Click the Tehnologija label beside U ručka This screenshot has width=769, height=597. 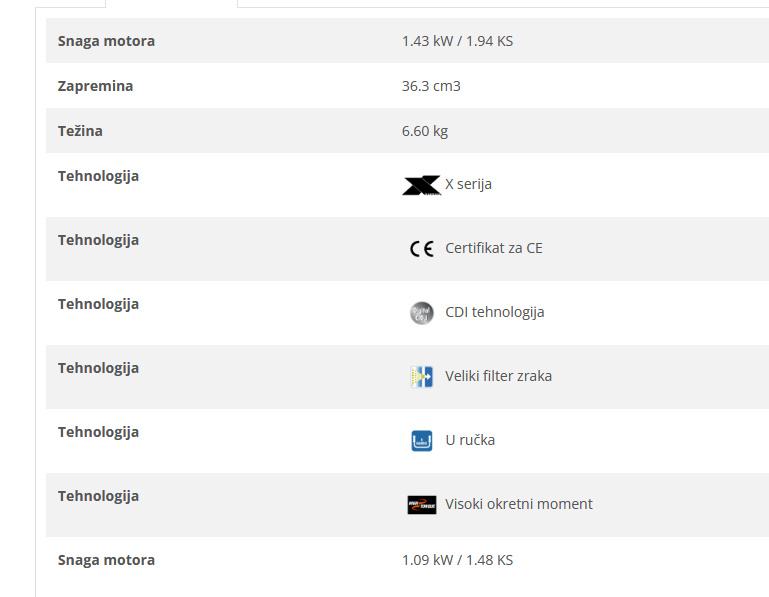click(x=98, y=432)
